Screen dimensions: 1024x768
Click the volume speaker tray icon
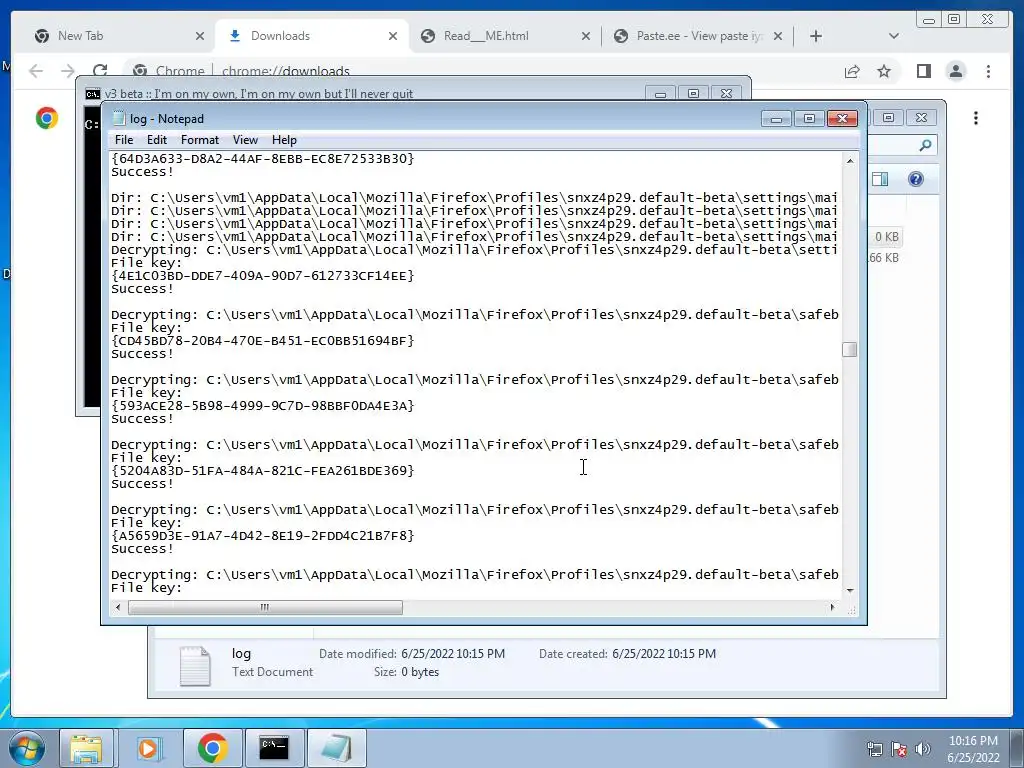click(923, 749)
